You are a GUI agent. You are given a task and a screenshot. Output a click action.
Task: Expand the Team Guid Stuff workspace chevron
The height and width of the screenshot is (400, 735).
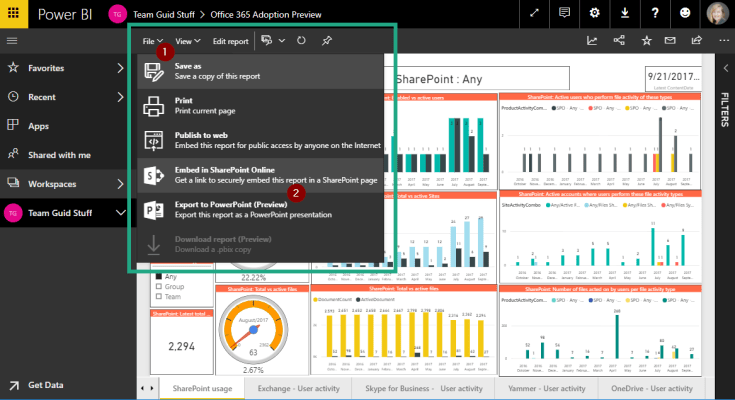point(120,213)
